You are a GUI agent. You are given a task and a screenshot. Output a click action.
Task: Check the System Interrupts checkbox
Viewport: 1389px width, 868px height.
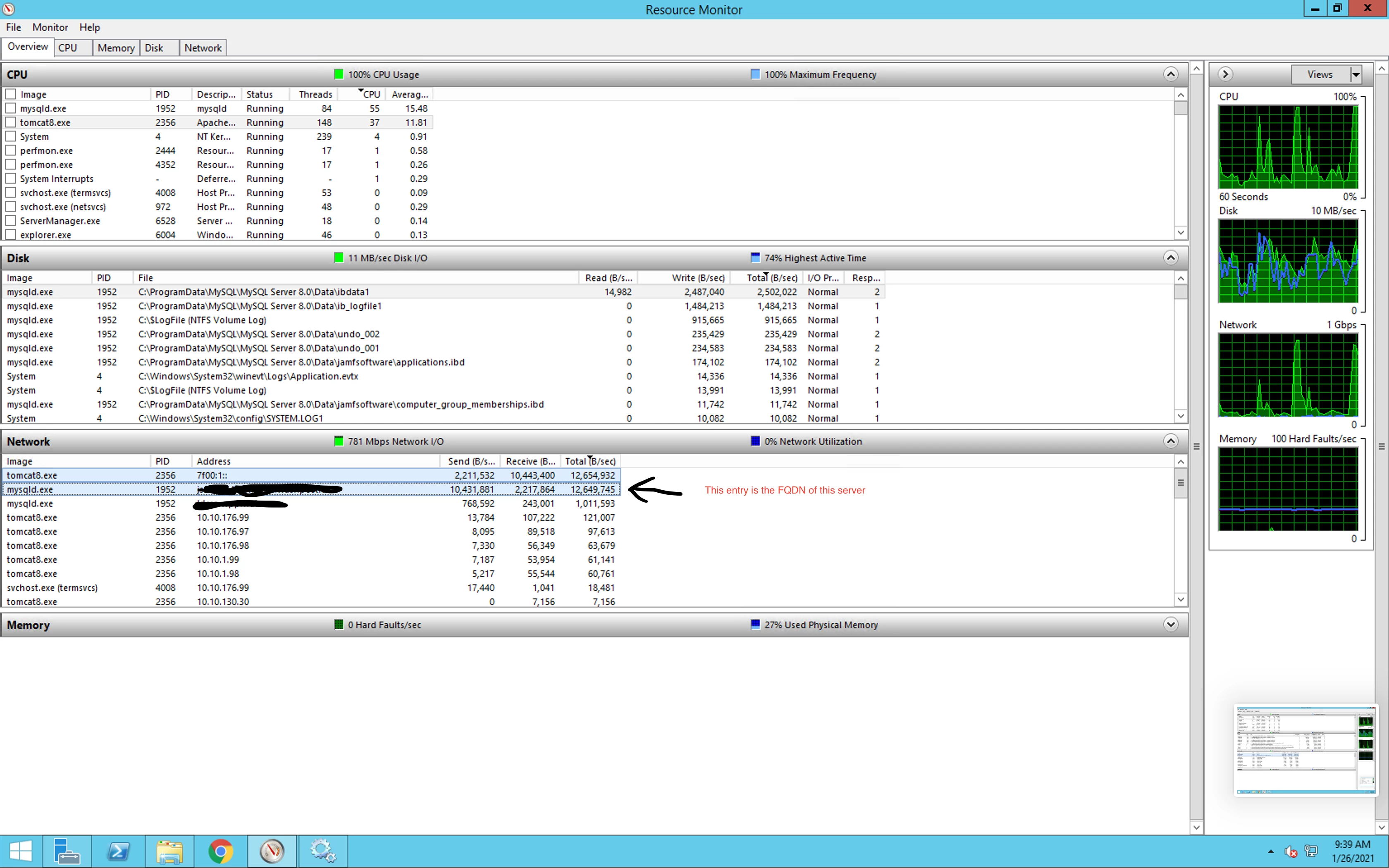point(10,179)
